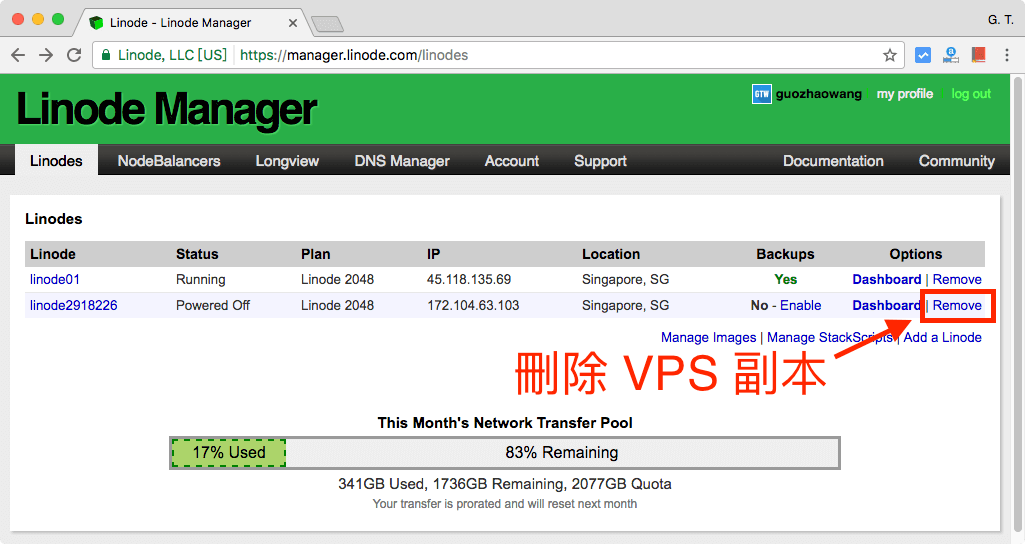The width and height of the screenshot is (1025, 544).
Task: Click the 341GB Used quota text
Action: (381, 484)
